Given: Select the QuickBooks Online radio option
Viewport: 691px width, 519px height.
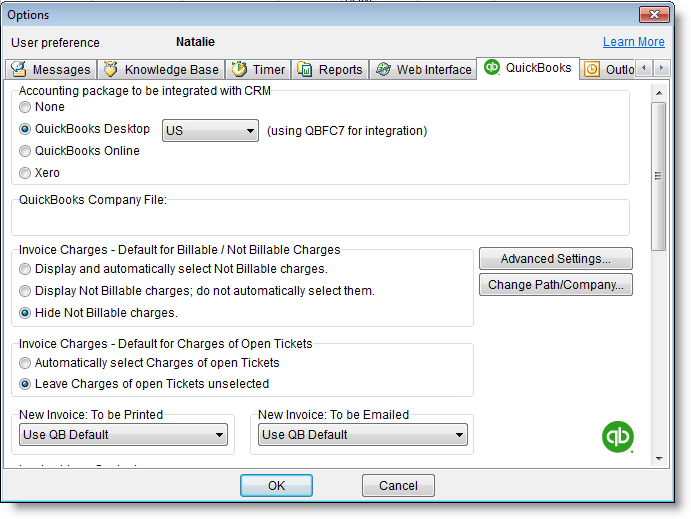Looking at the screenshot, I should [26, 151].
